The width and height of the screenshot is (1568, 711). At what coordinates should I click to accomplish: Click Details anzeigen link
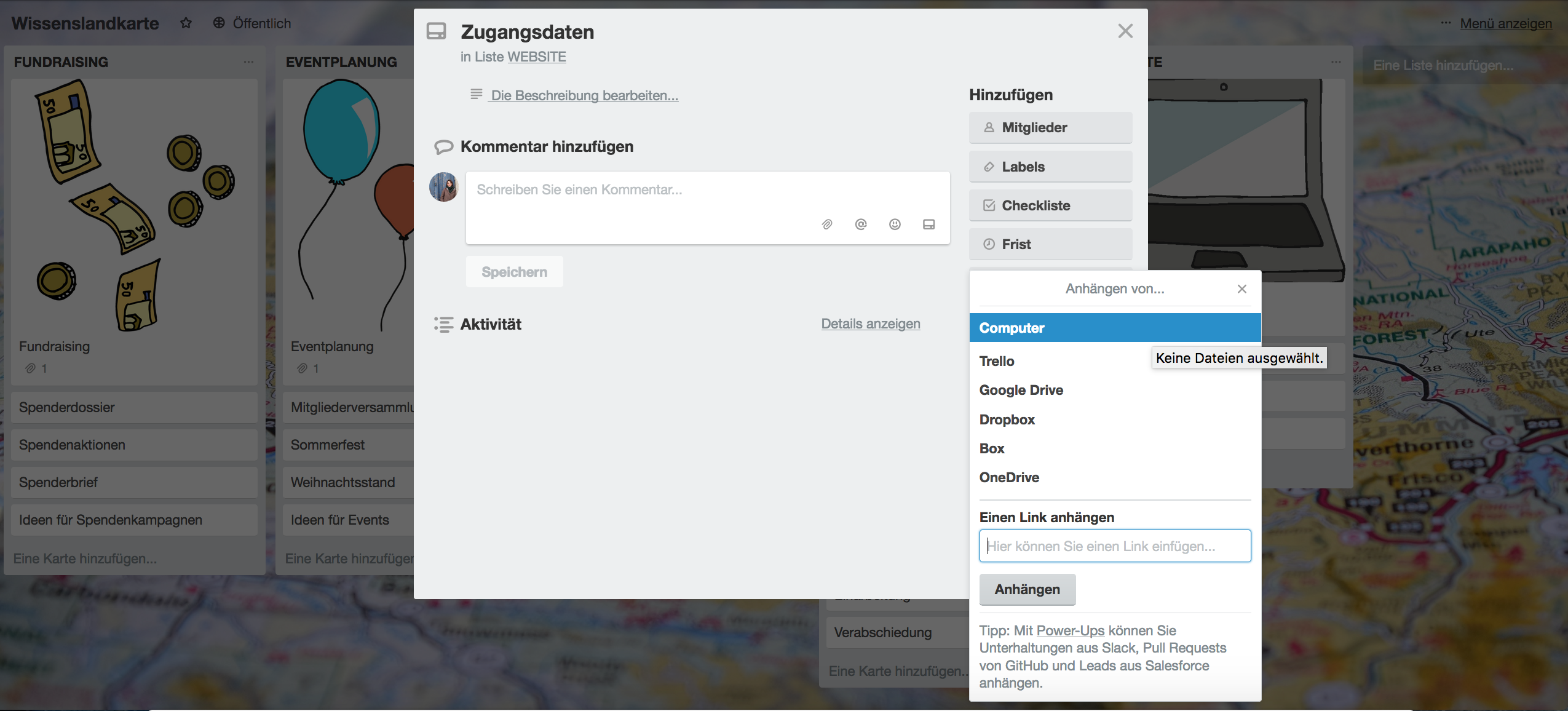[871, 324]
